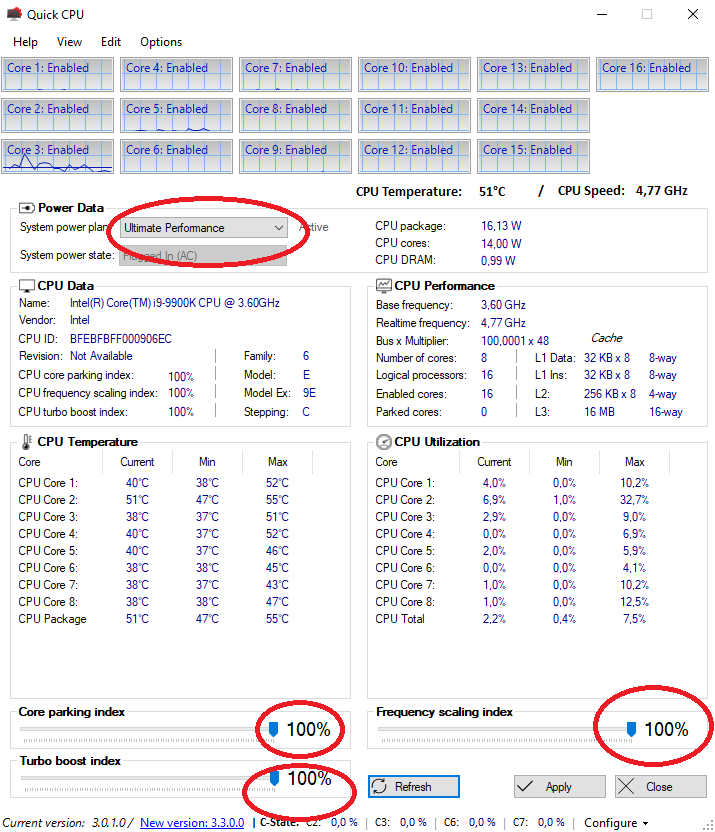Toggle Core 14 enabled tile
This screenshot has height=832, width=715.
533,115
